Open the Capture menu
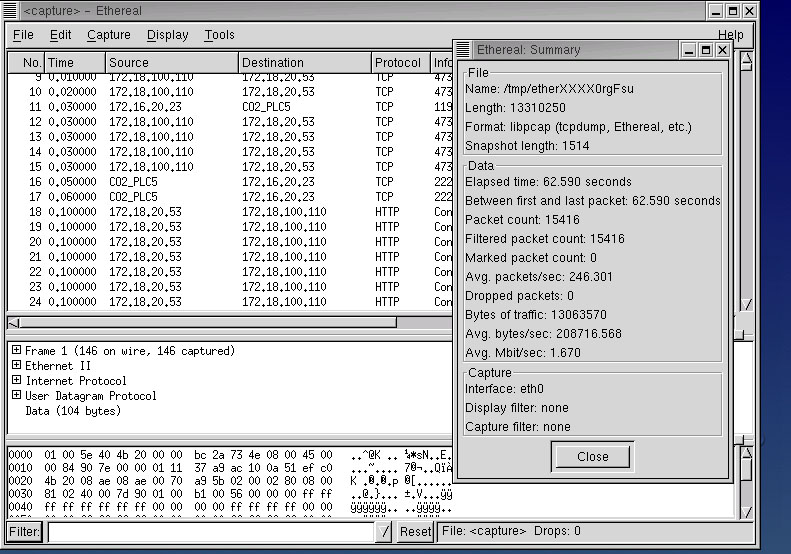 coord(108,35)
